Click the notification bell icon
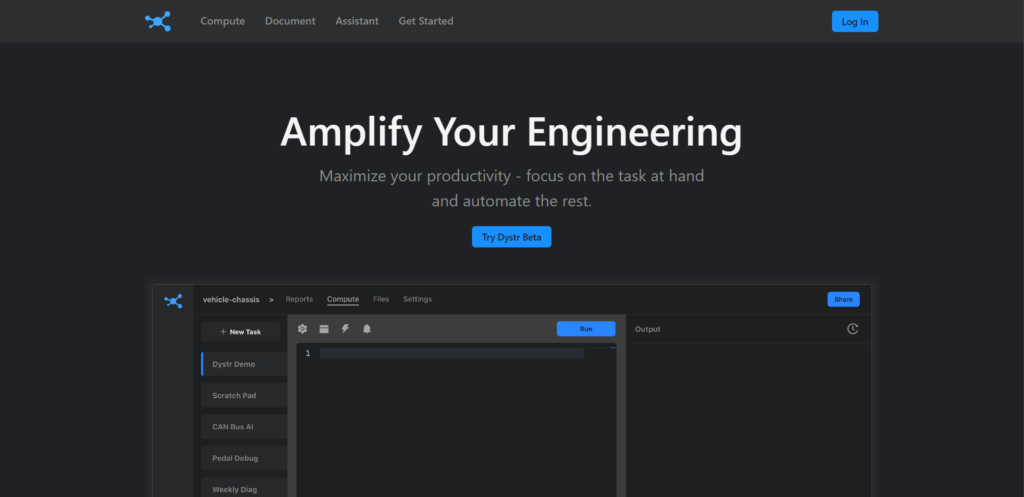 366,328
